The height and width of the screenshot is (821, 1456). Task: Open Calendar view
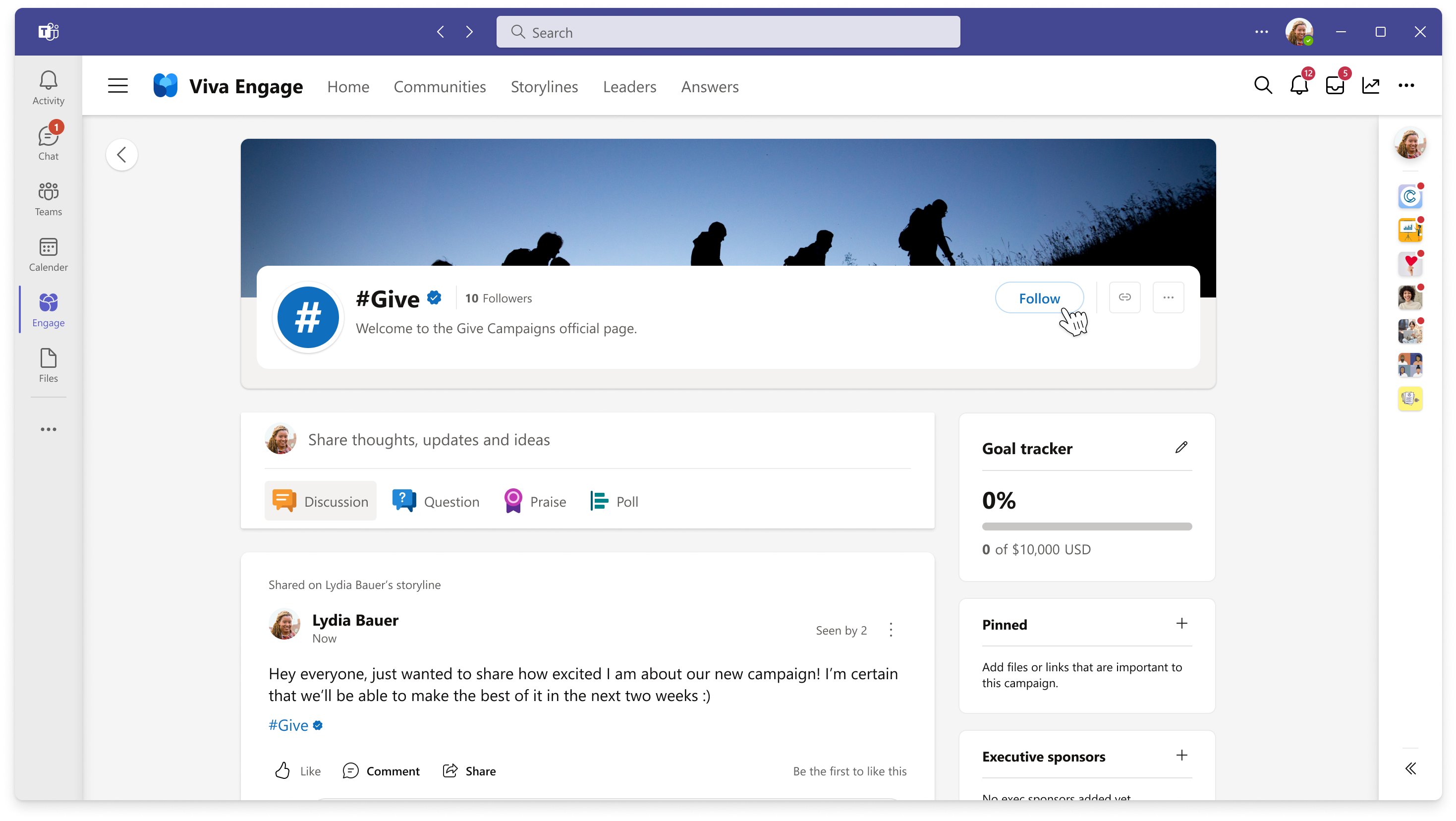point(47,254)
